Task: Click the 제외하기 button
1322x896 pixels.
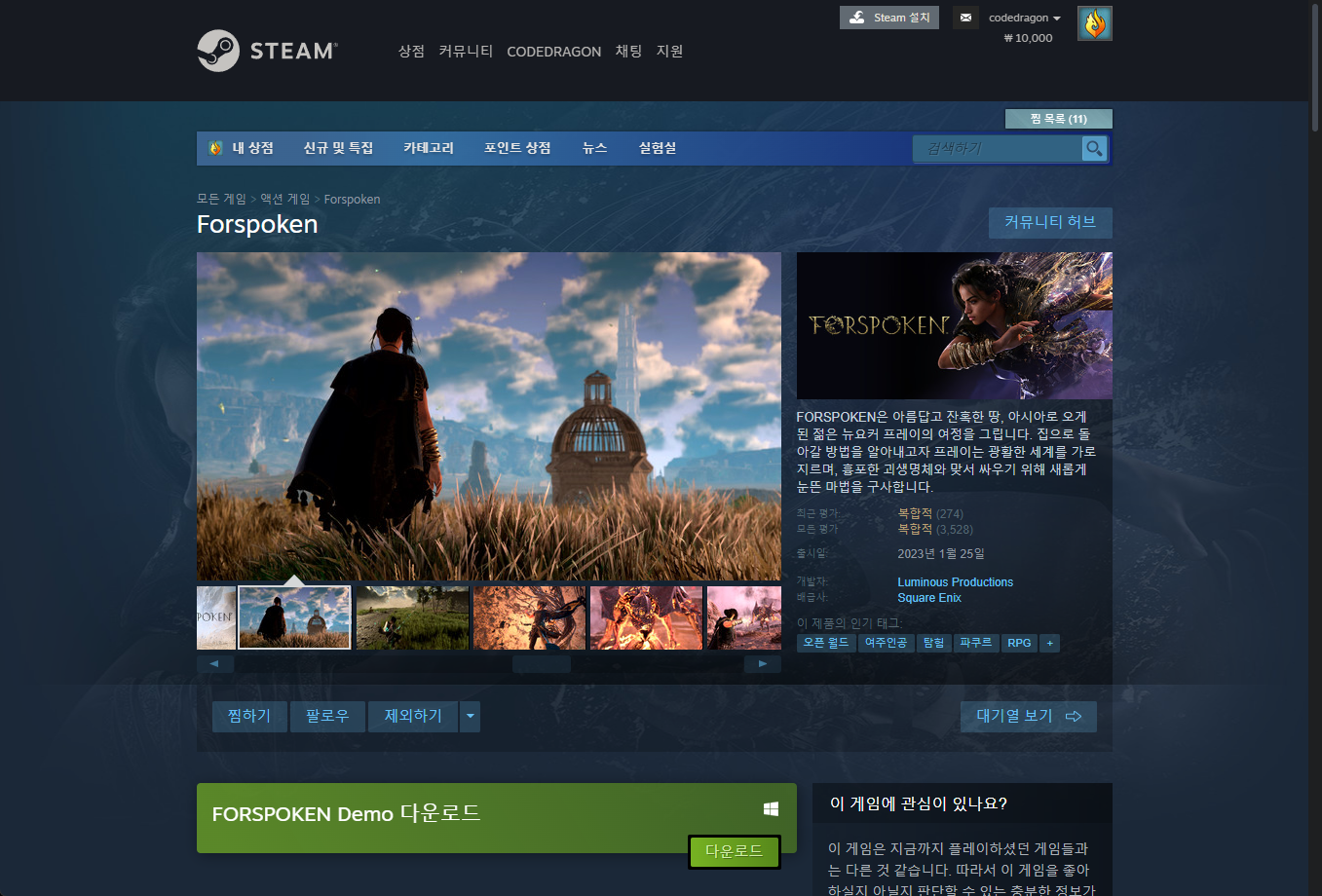Action: [413, 717]
